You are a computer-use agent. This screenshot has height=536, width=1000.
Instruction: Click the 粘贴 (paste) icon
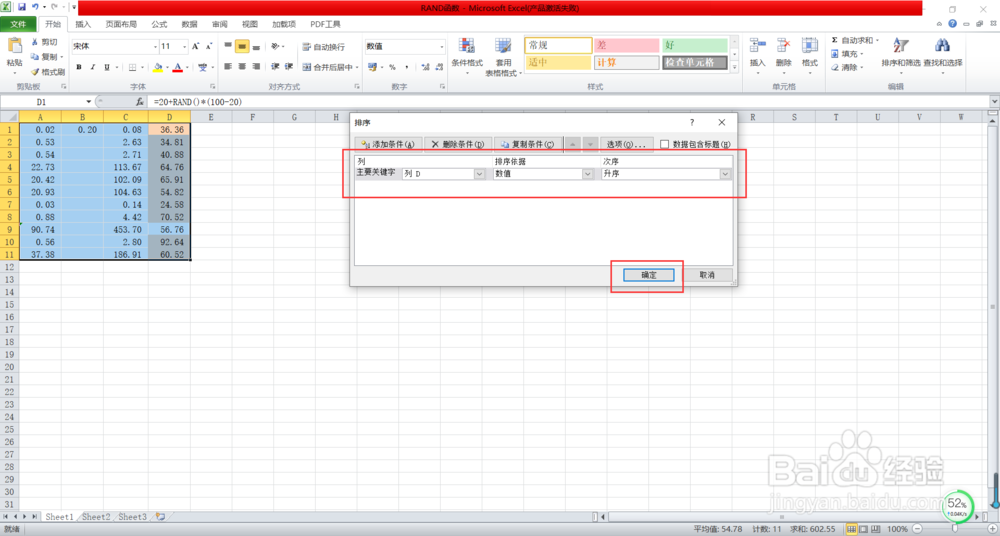(14, 47)
